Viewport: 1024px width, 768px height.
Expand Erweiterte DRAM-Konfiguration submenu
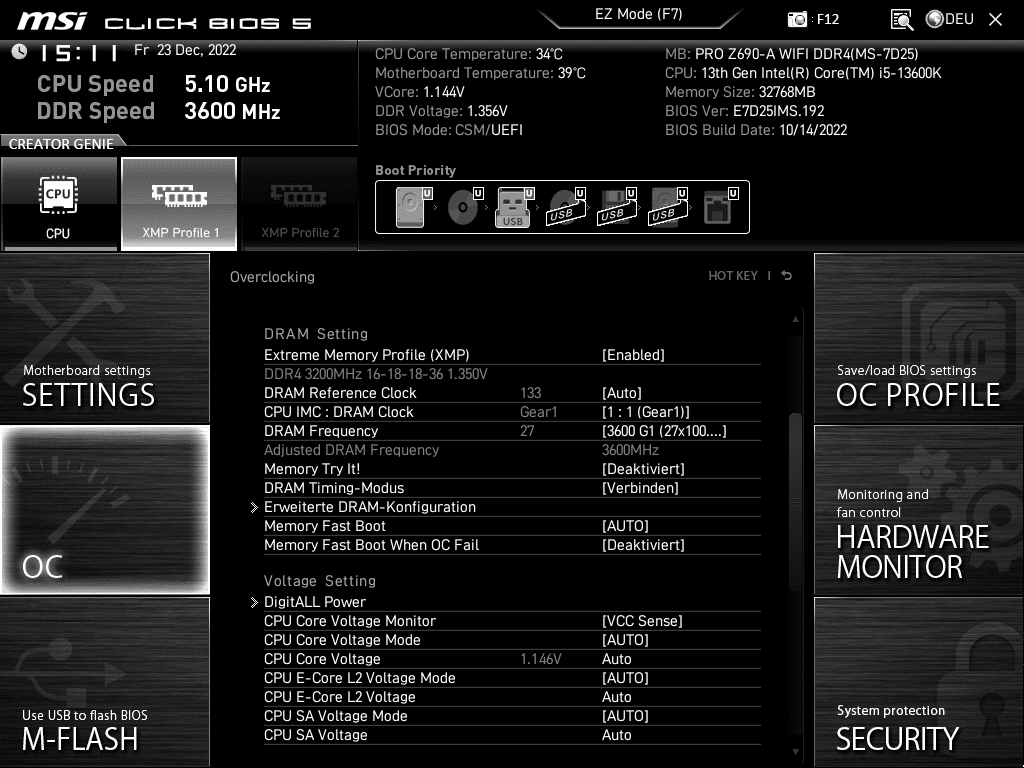[x=370, y=507]
